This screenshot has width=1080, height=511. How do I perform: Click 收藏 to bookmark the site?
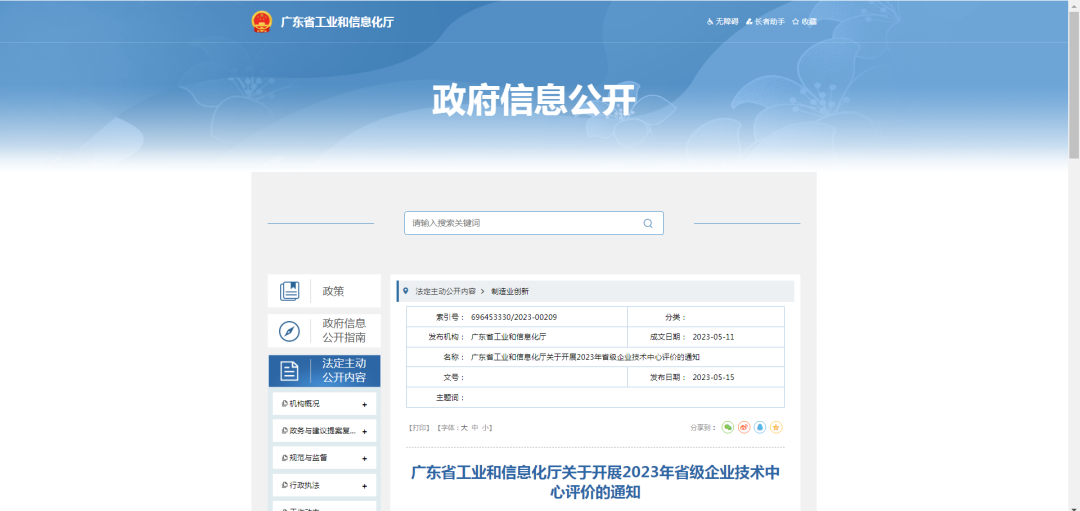pos(804,22)
